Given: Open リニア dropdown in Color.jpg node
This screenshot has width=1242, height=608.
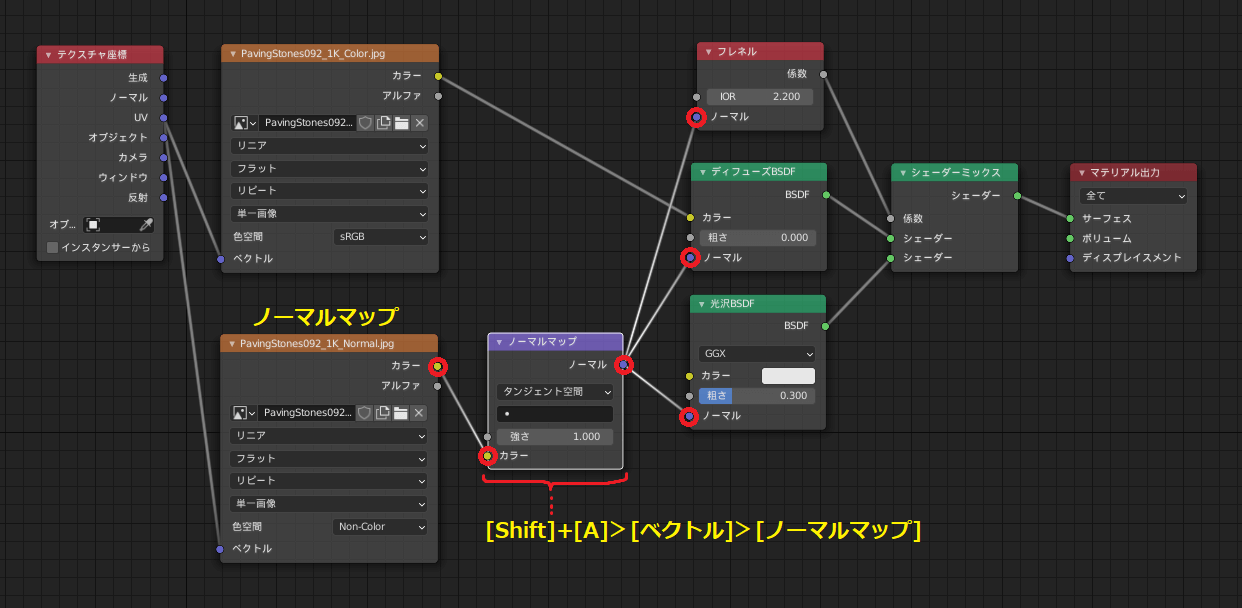Looking at the screenshot, I should [329, 146].
